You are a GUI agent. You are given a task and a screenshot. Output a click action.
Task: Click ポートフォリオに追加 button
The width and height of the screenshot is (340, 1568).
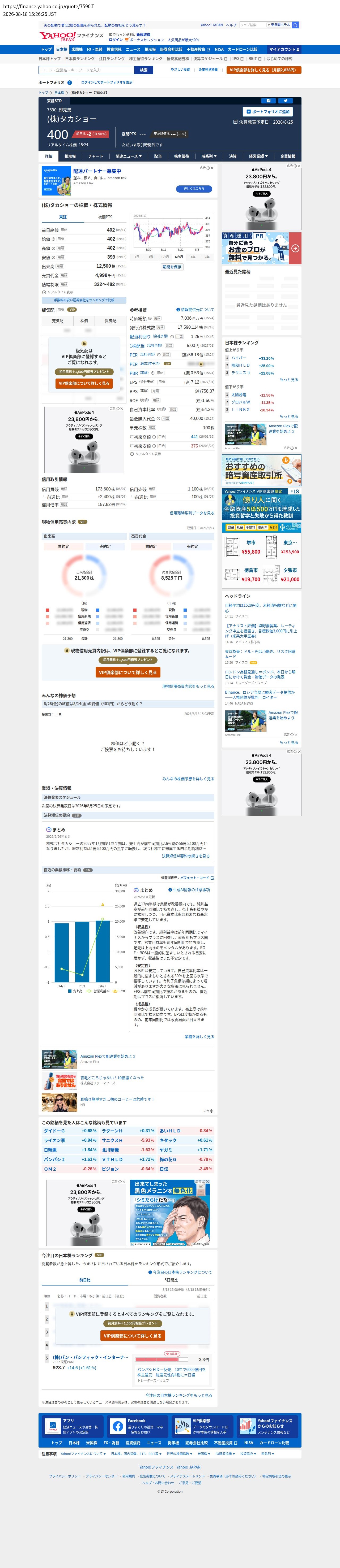tap(267, 111)
